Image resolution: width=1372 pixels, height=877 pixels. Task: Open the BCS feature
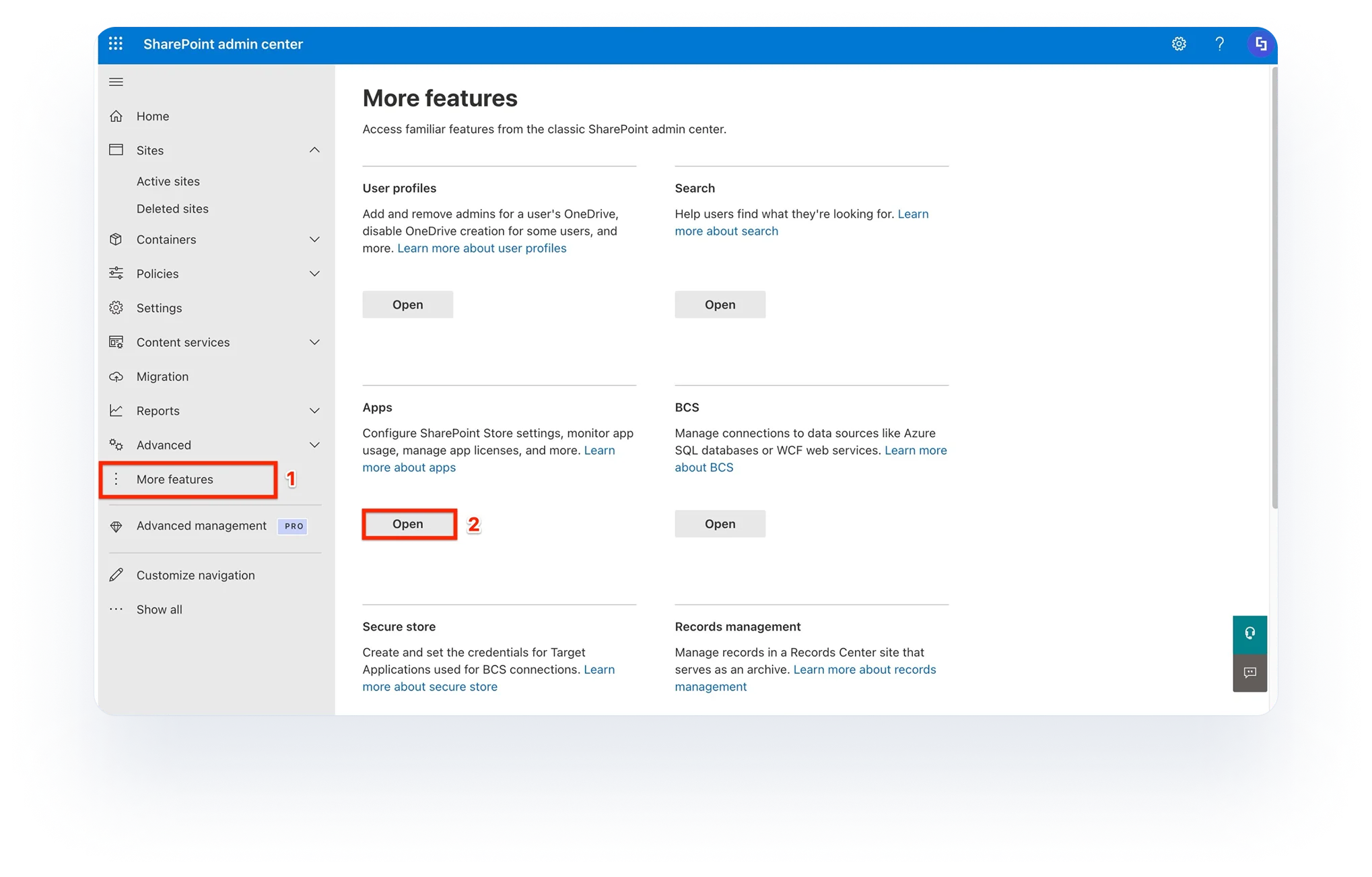[x=720, y=523]
